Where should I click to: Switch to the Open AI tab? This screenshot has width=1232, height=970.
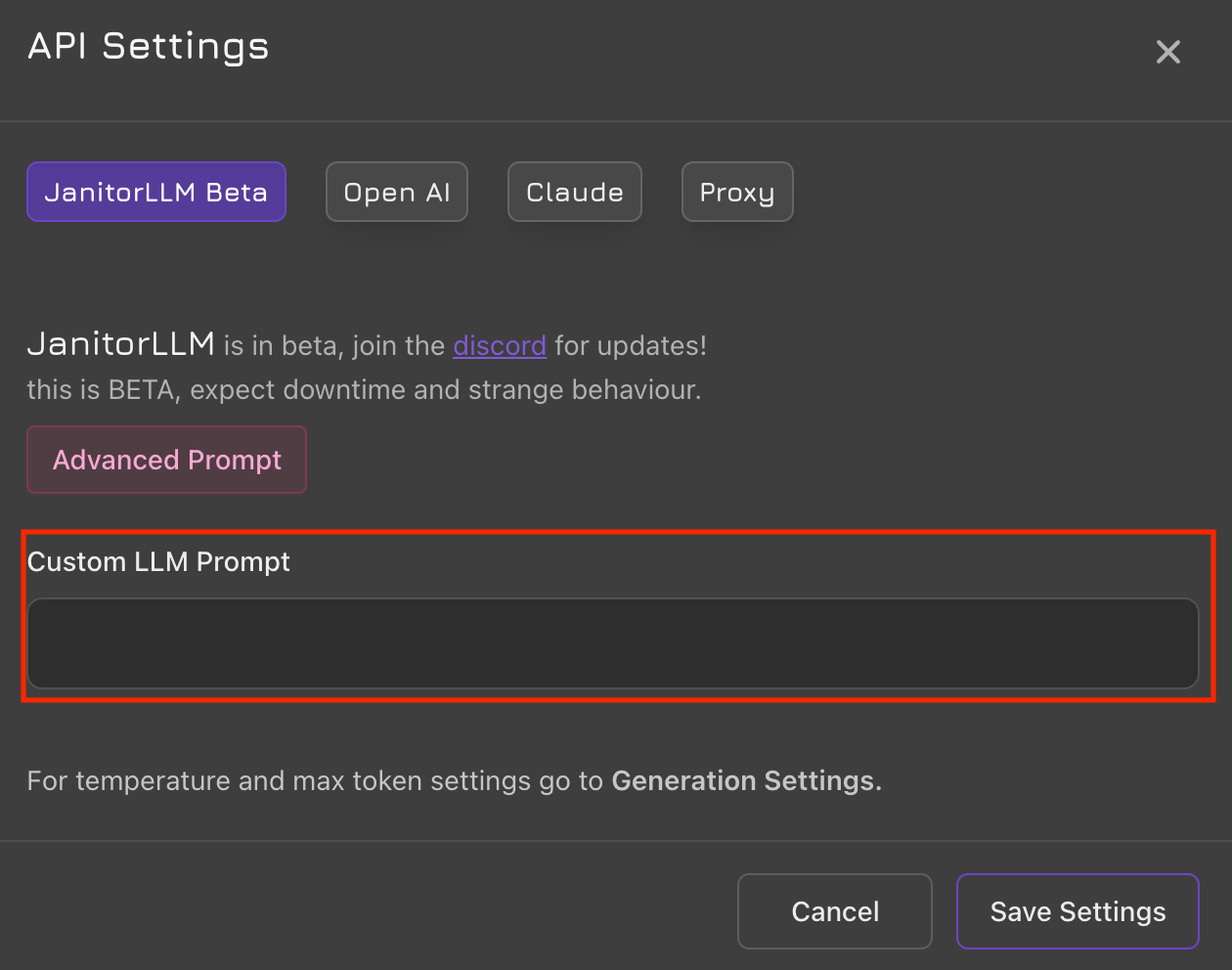(397, 192)
